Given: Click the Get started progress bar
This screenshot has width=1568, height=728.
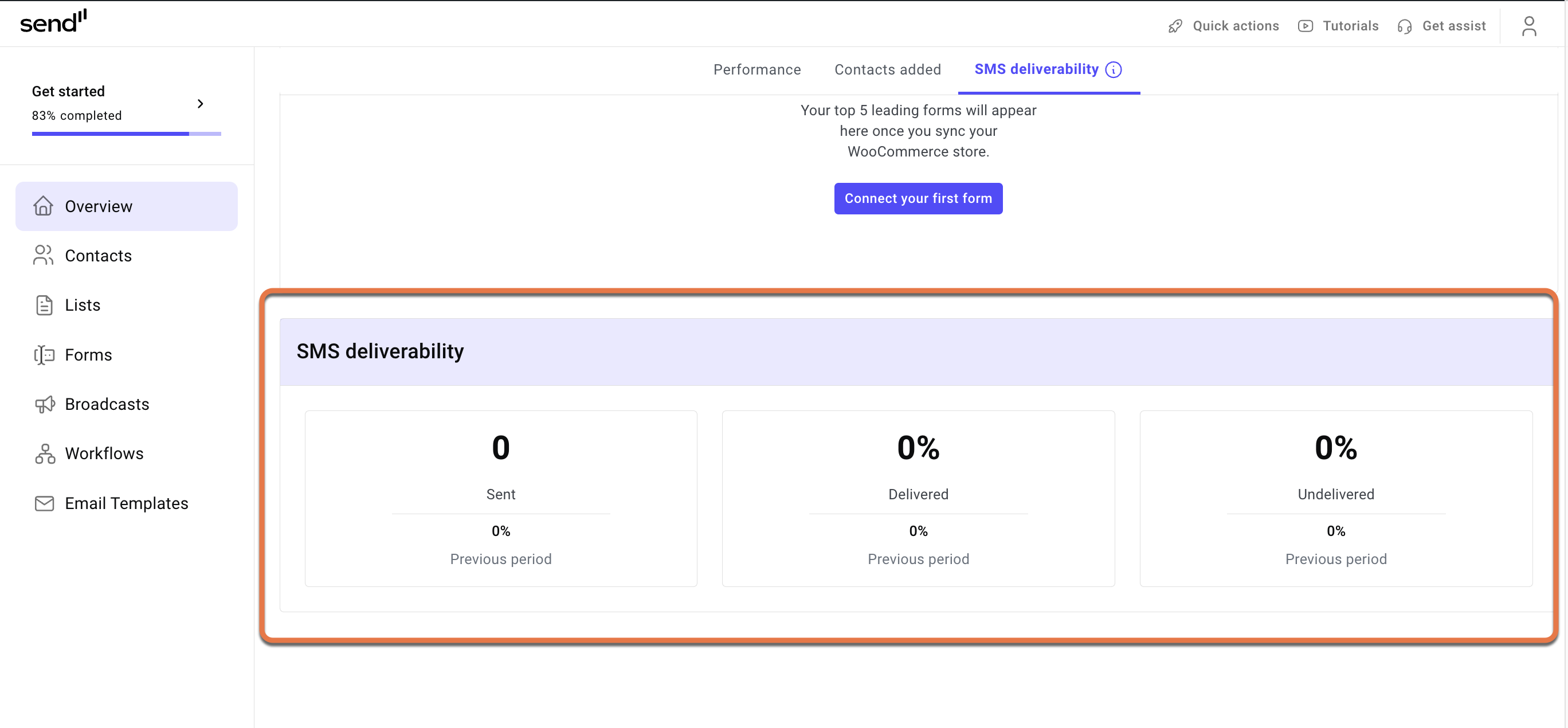Looking at the screenshot, I should [126, 134].
